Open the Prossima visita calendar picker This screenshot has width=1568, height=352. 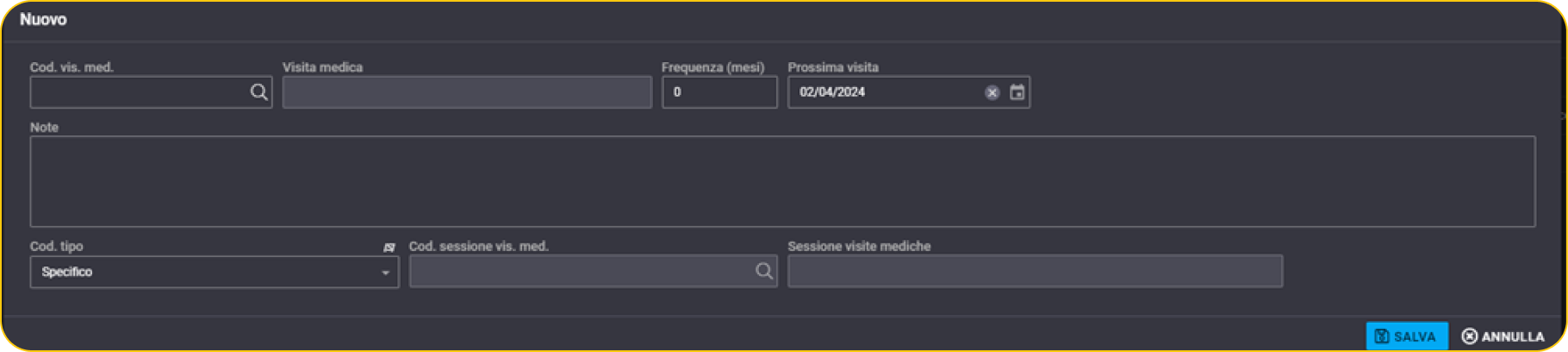(x=1017, y=92)
